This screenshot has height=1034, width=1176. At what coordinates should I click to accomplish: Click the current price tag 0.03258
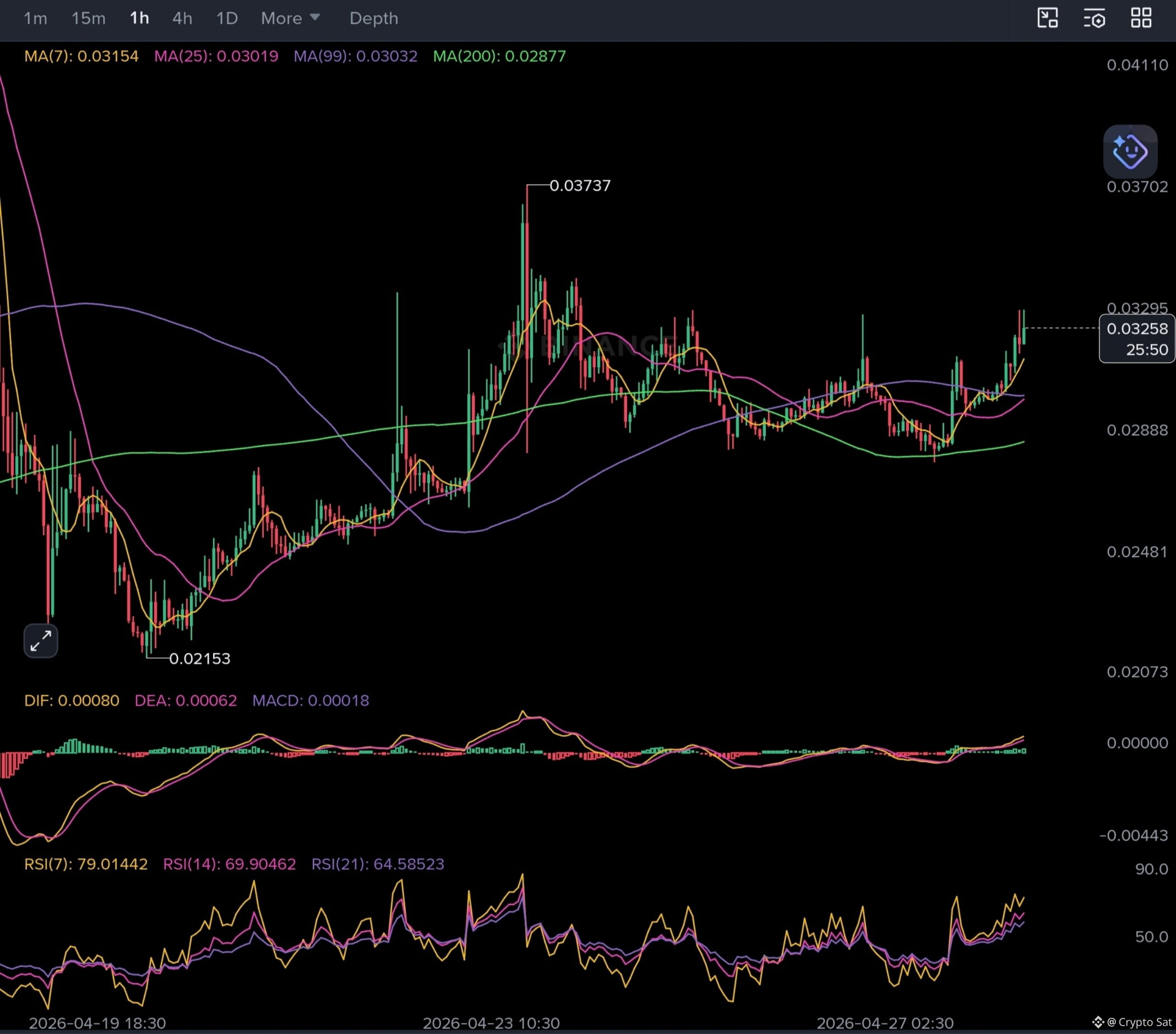pyautogui.click(x=1137, y=339)
